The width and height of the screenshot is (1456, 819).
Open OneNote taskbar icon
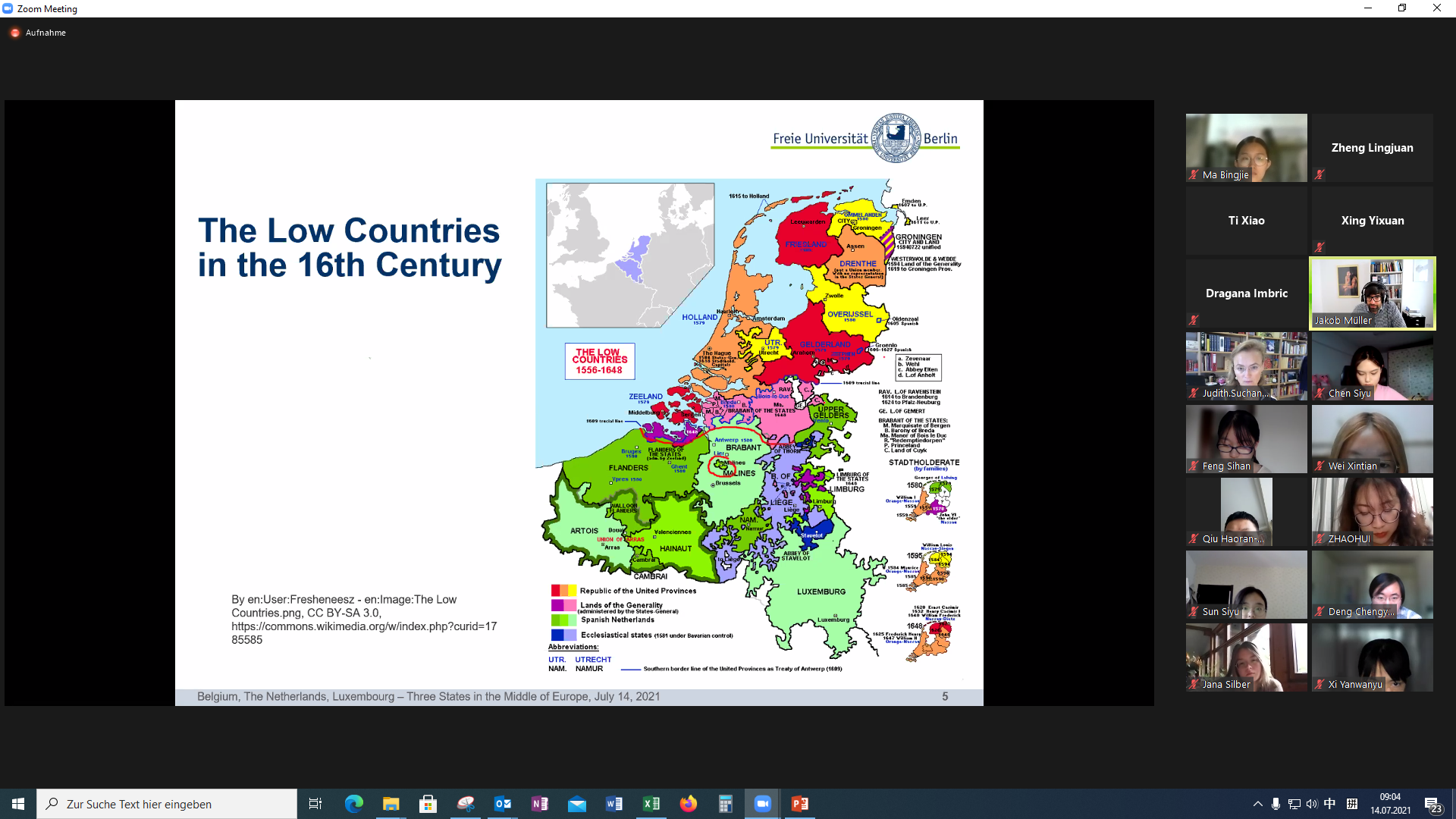click(x=540, y=804)
